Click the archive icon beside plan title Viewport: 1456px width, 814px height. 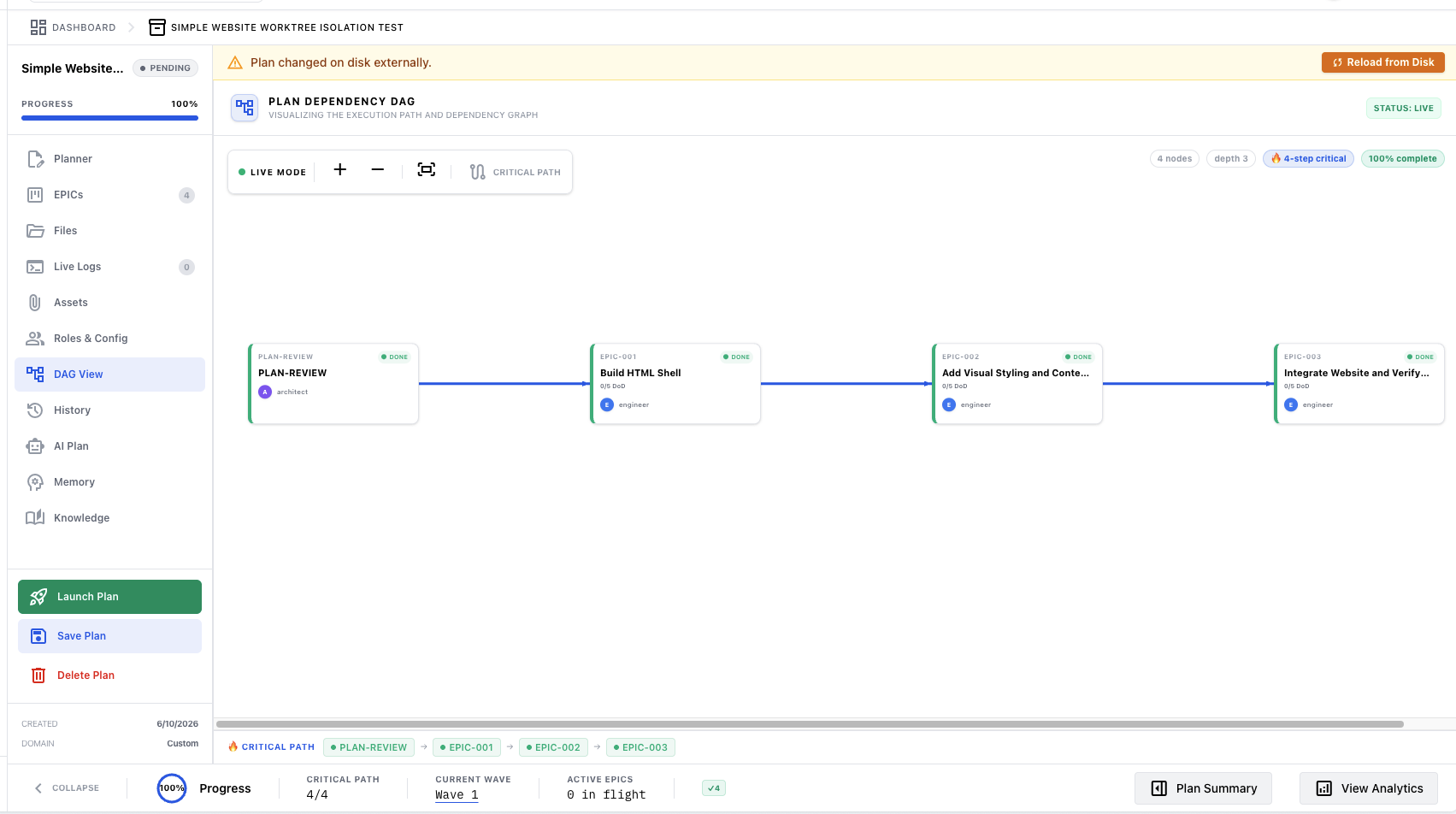[x=157, y=27]
